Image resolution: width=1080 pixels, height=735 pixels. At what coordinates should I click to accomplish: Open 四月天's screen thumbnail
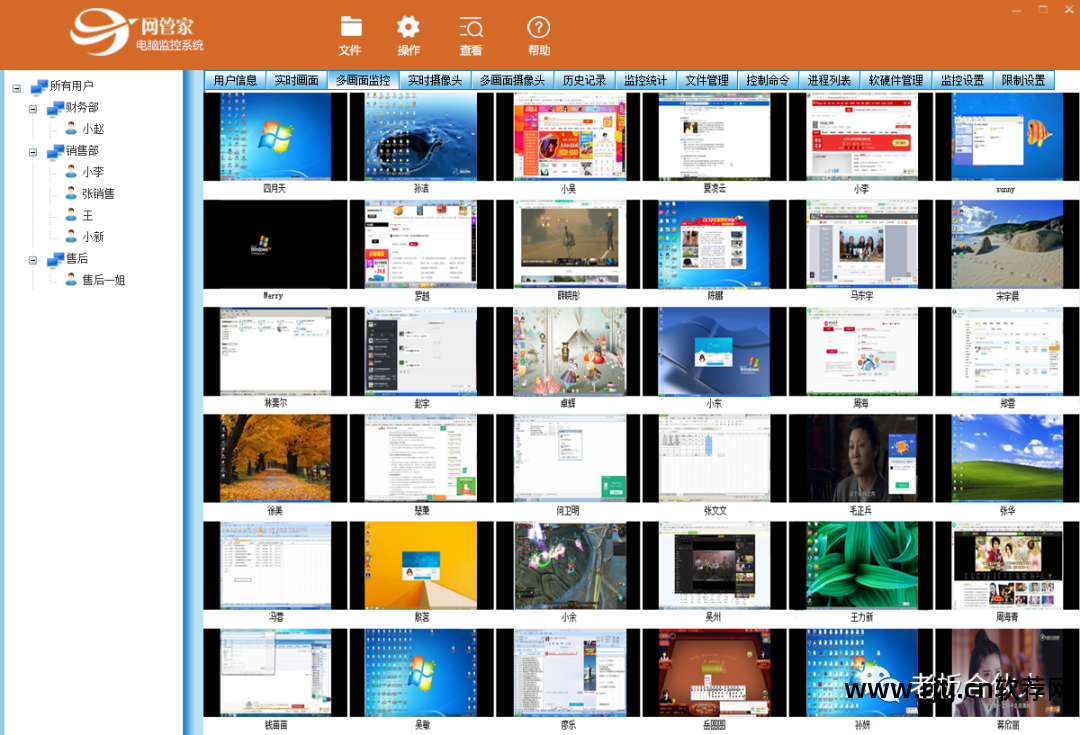click(276, 136)
